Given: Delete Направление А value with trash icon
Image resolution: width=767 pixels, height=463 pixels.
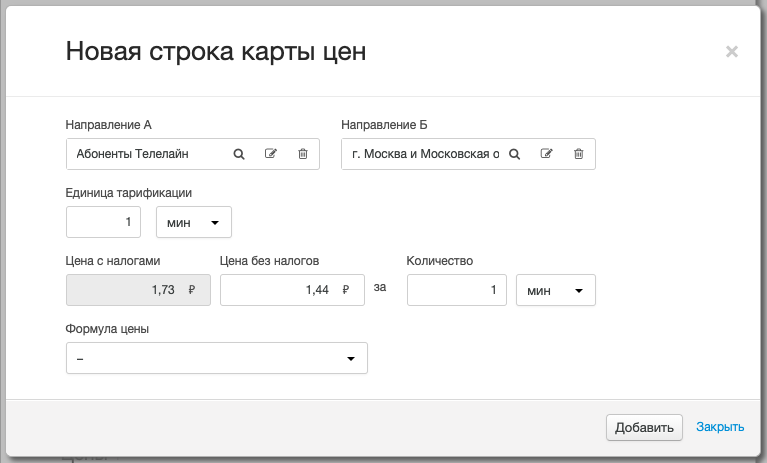Looking at the screenshot, I should click(x=303, y=154).
